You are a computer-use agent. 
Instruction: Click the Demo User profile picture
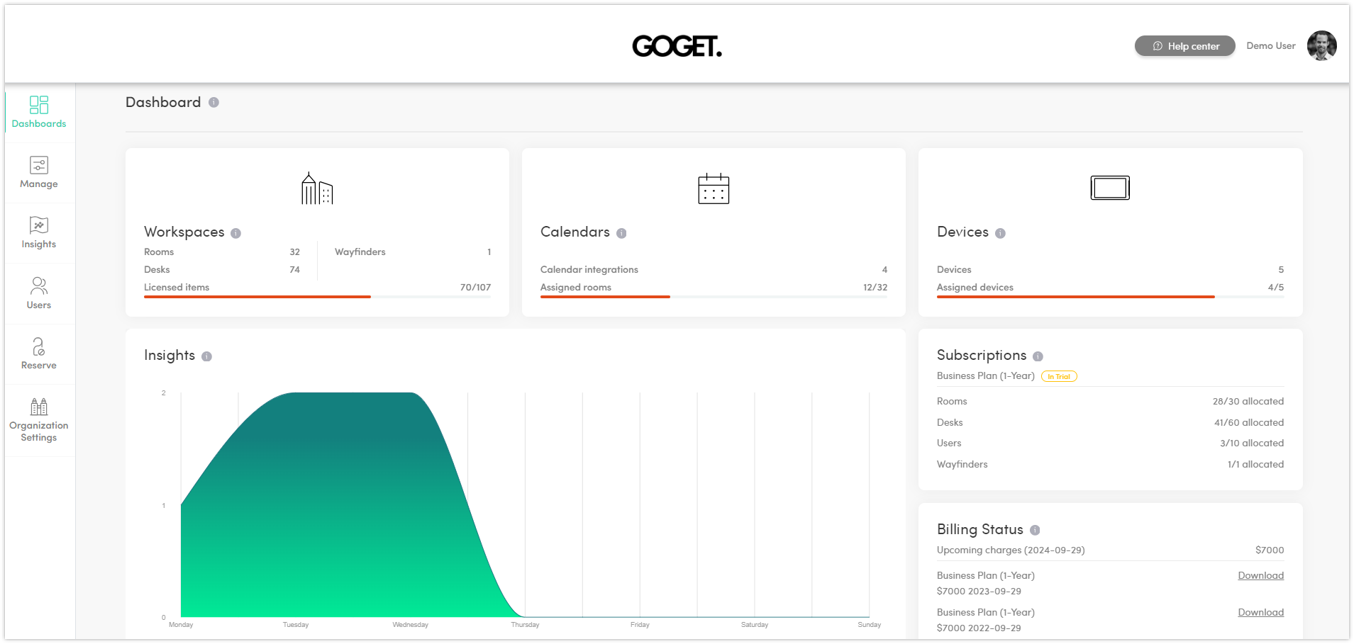click(x=1322, y=45)
